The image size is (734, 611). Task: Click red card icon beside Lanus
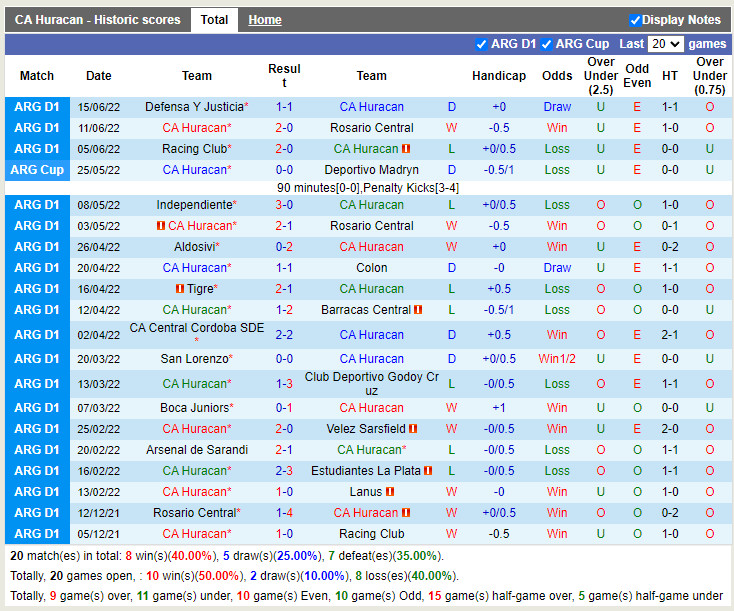coord(390,492)
